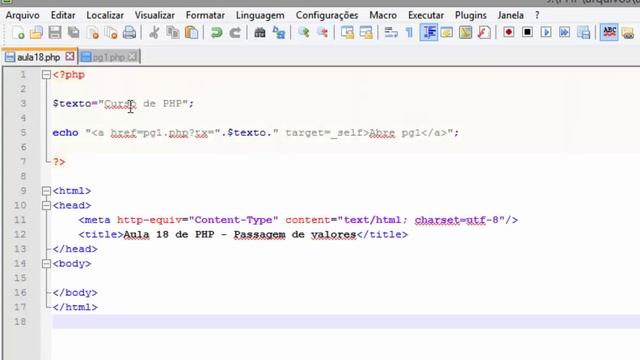
Task: Close the aula18.php tab
Action: click(70, 56)
